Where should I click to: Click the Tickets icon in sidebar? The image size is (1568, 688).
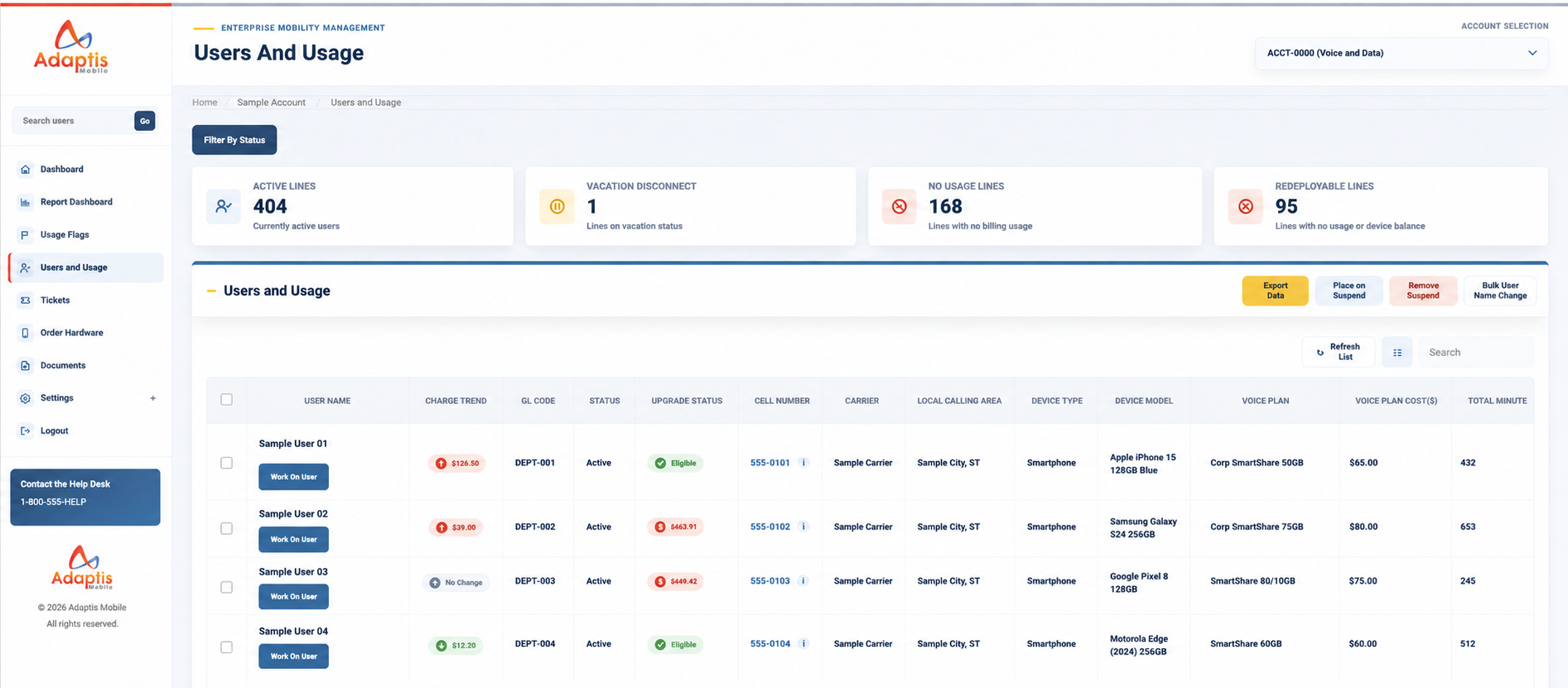coord(25,301)
